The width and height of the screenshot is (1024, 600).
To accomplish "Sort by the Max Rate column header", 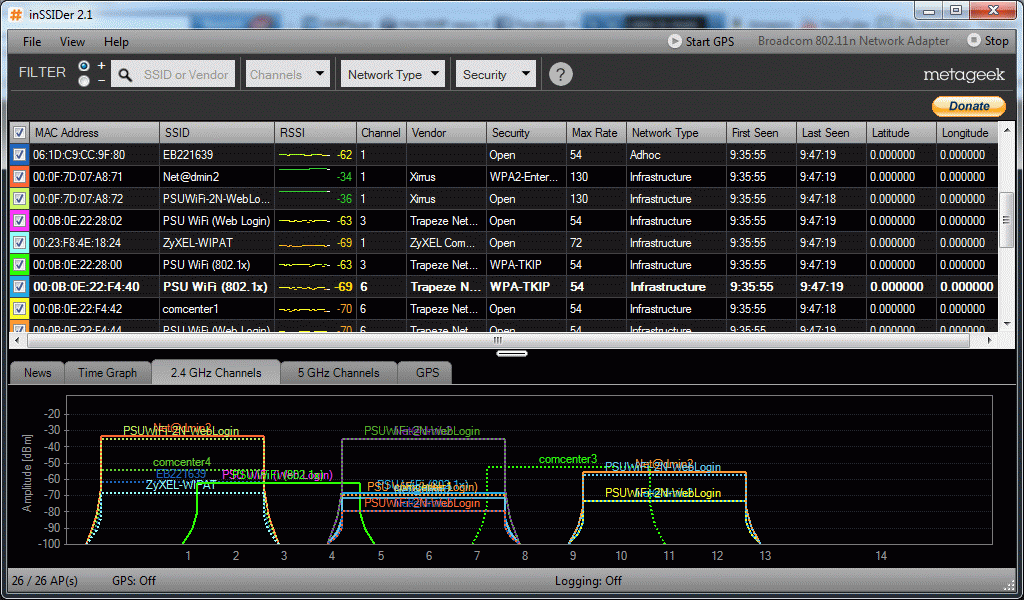I will coord(596,133).
